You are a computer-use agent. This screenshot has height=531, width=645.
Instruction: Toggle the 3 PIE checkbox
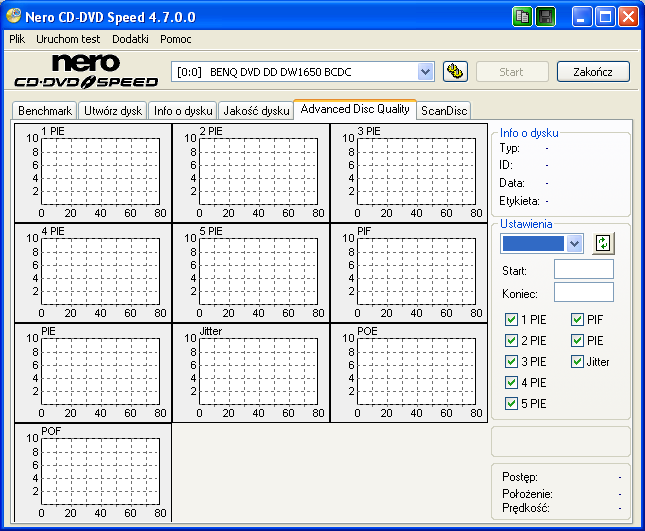click(511, 362)
